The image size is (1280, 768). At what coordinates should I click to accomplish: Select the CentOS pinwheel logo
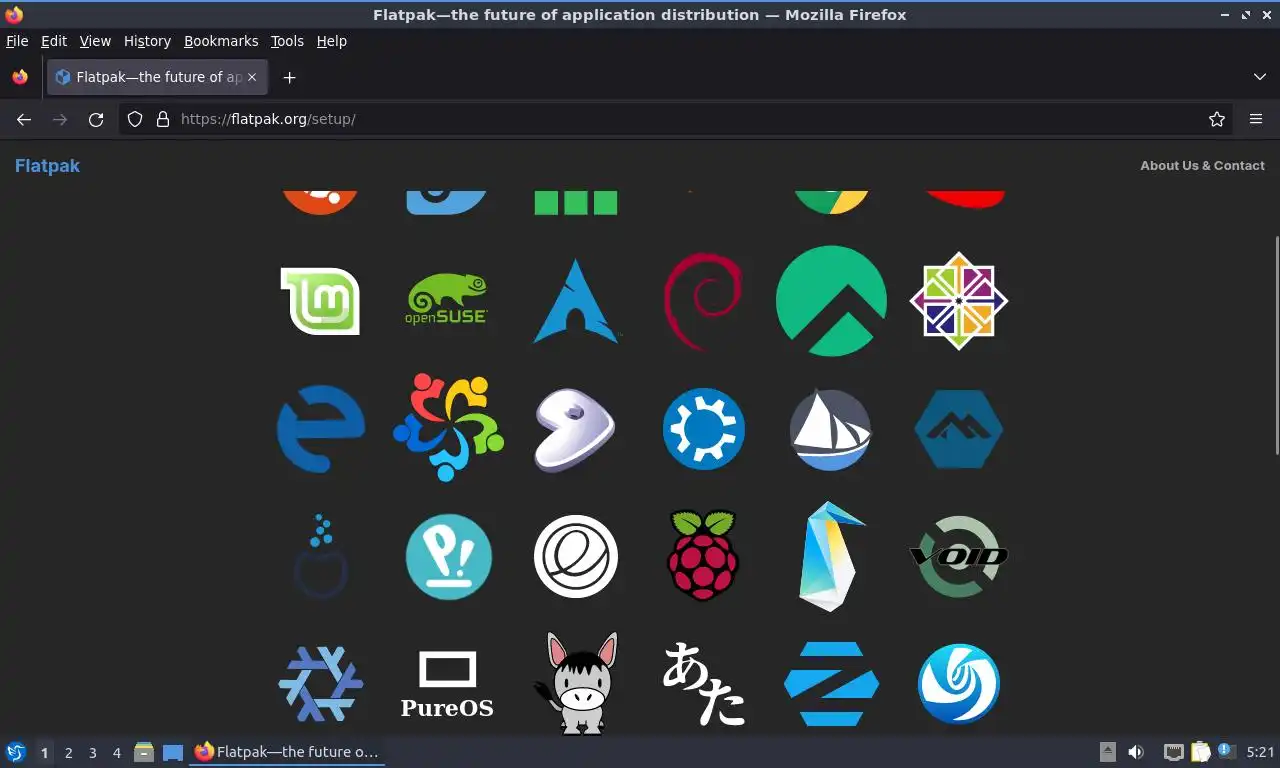click(958, 301)
